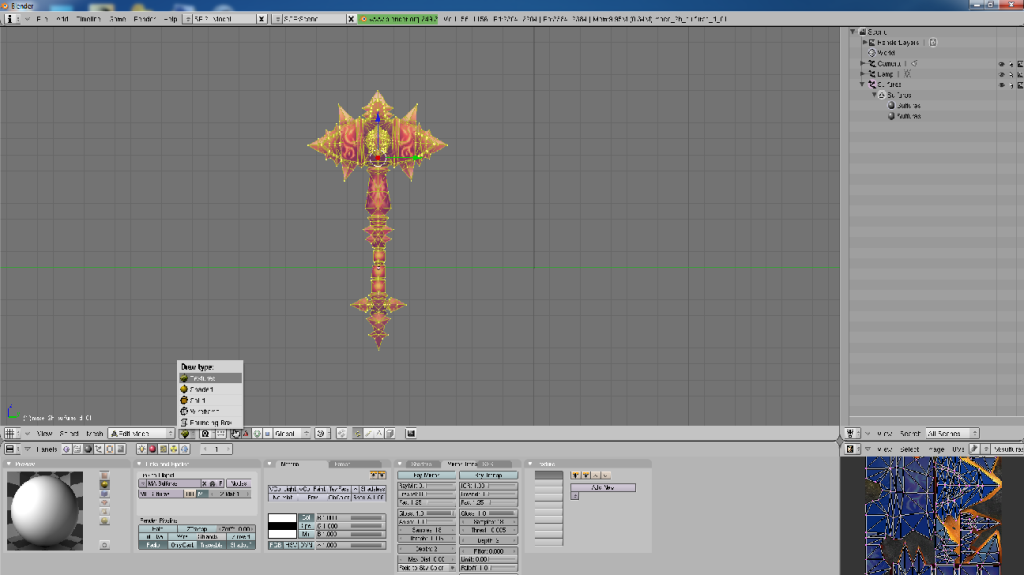Viewport: 1024px width, 575px height.
Task: Choose Wireframe draw type
Action: [x=210, y=412]
